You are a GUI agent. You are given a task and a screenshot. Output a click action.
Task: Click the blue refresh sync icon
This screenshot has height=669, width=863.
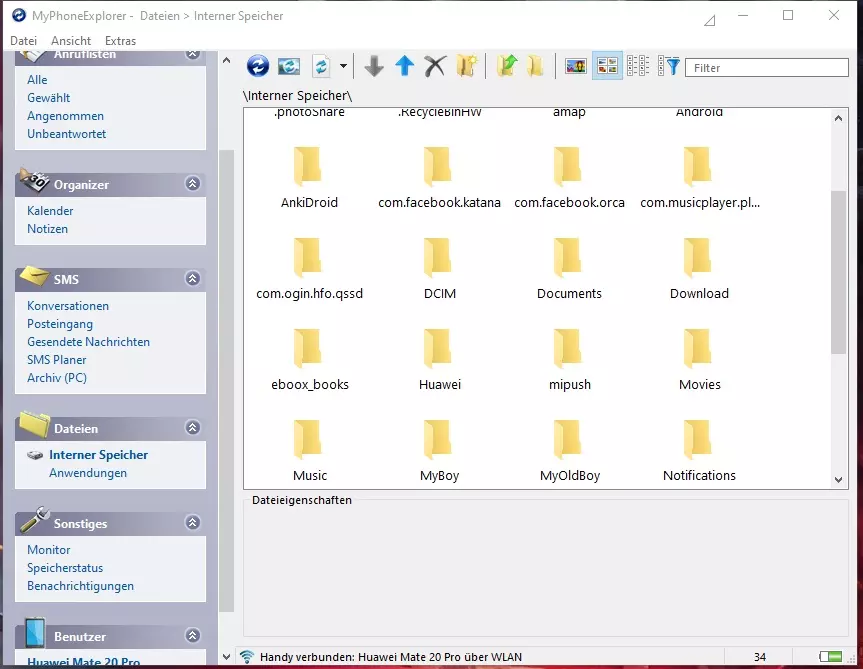(258, 67)
